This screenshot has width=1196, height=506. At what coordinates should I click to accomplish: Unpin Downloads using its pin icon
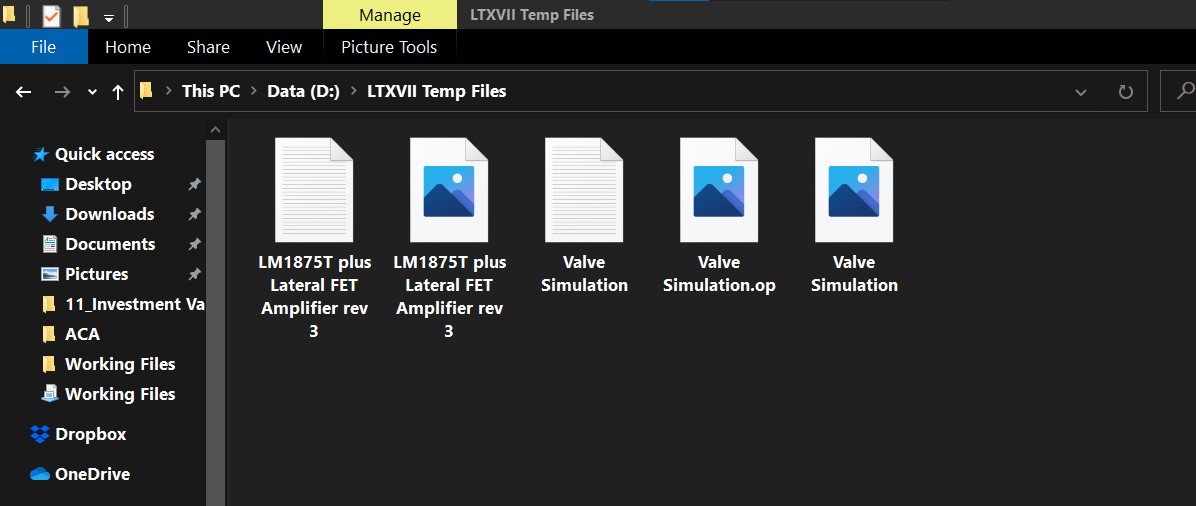pos(195,214)
